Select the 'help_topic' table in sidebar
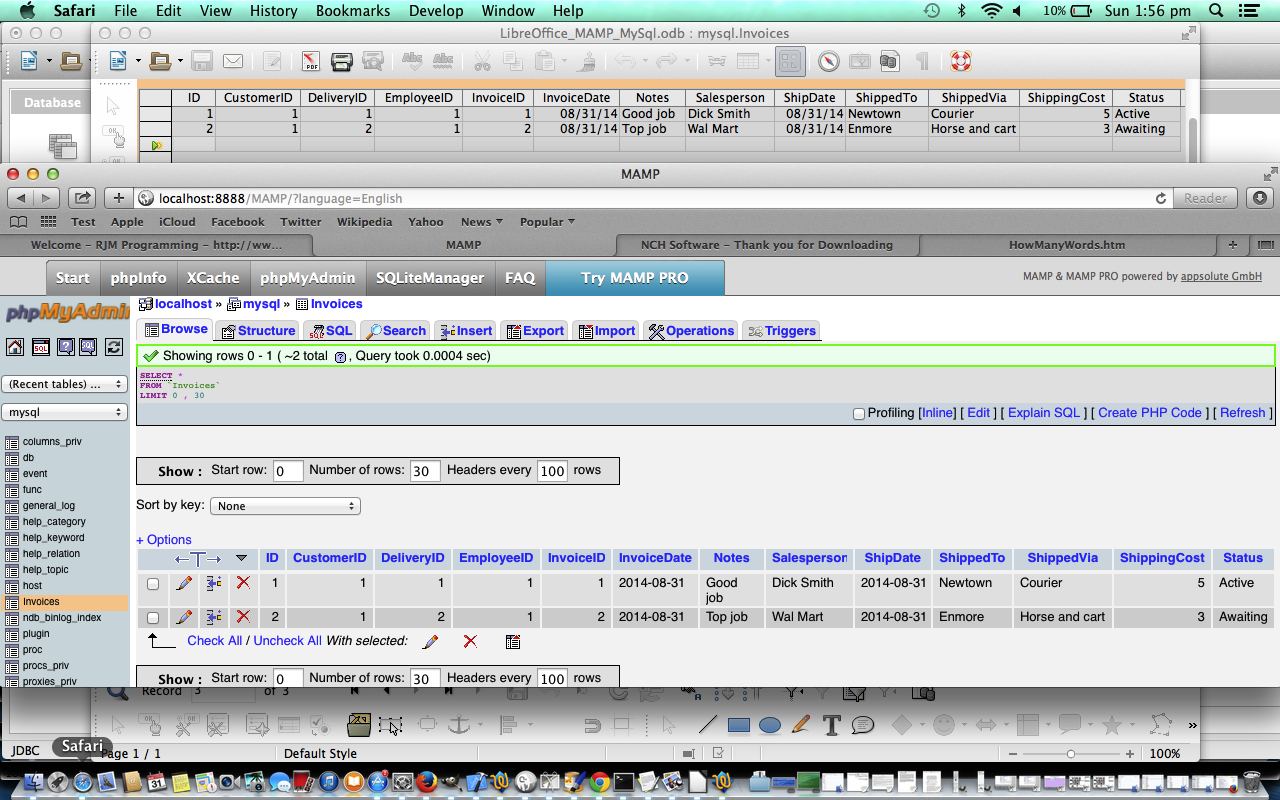The height and width of the screenshot is (800, 1280). (x=46, y=570)
